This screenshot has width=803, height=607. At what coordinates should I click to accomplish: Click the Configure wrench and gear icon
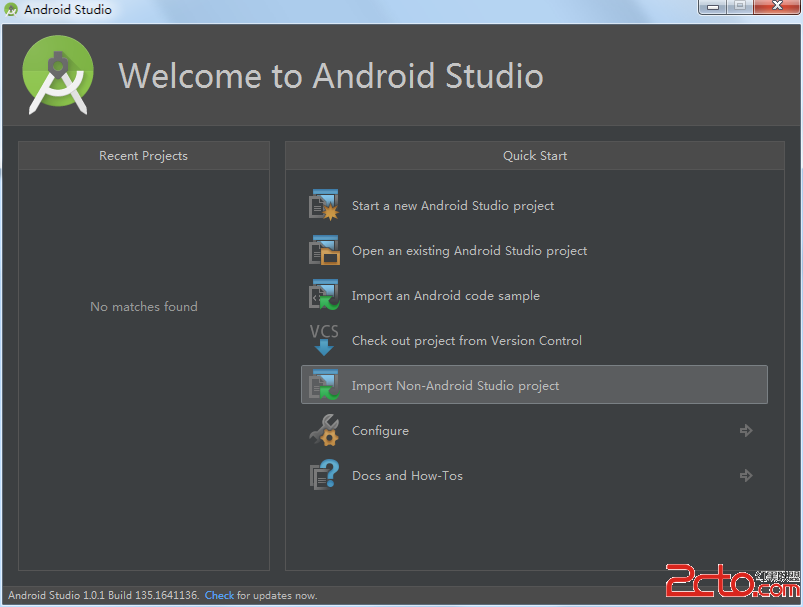(324, 430)
